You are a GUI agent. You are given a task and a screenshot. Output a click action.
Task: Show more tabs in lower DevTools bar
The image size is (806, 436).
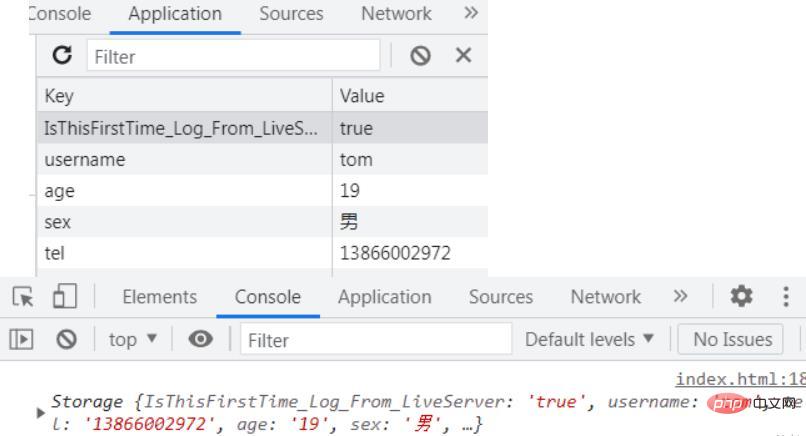click(680, 297)
